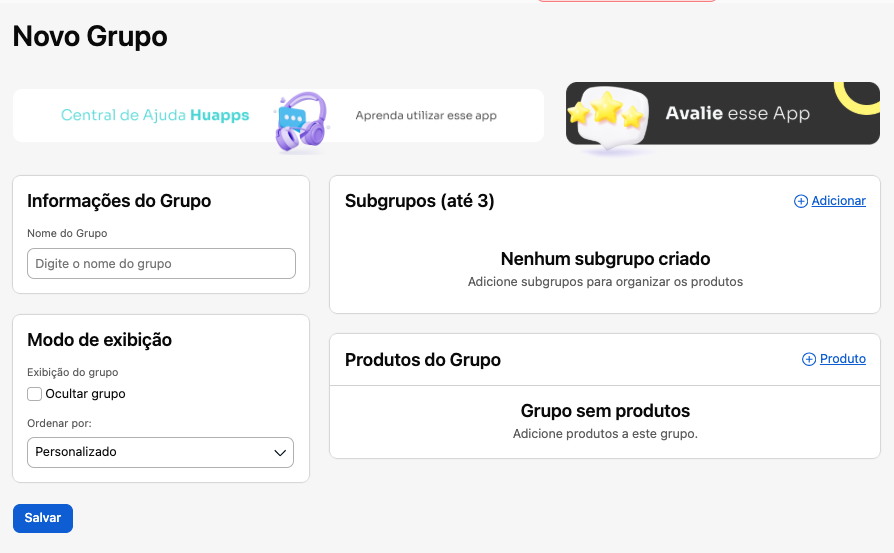Click the three stars rating icon
The width and height of the screenshot is (894, 553).
(607, 111)
